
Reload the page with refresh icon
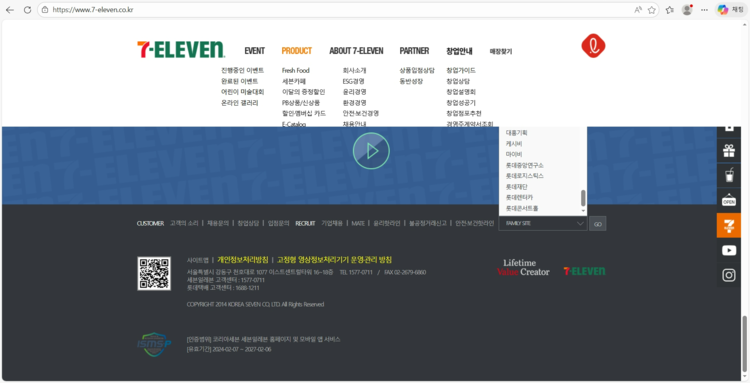[x=27, y=10]
